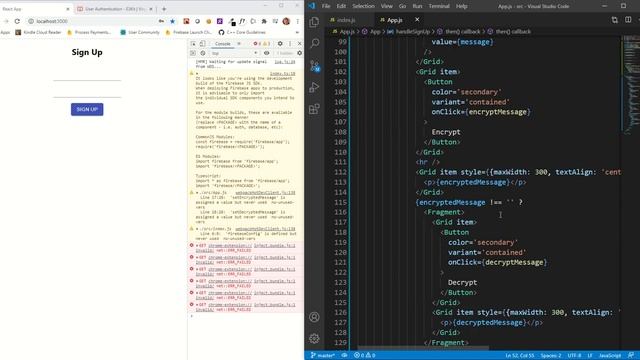The image size is (640, 360).
Task: Open the Chrome extensions puzzle icon
Action: point(264,21)
